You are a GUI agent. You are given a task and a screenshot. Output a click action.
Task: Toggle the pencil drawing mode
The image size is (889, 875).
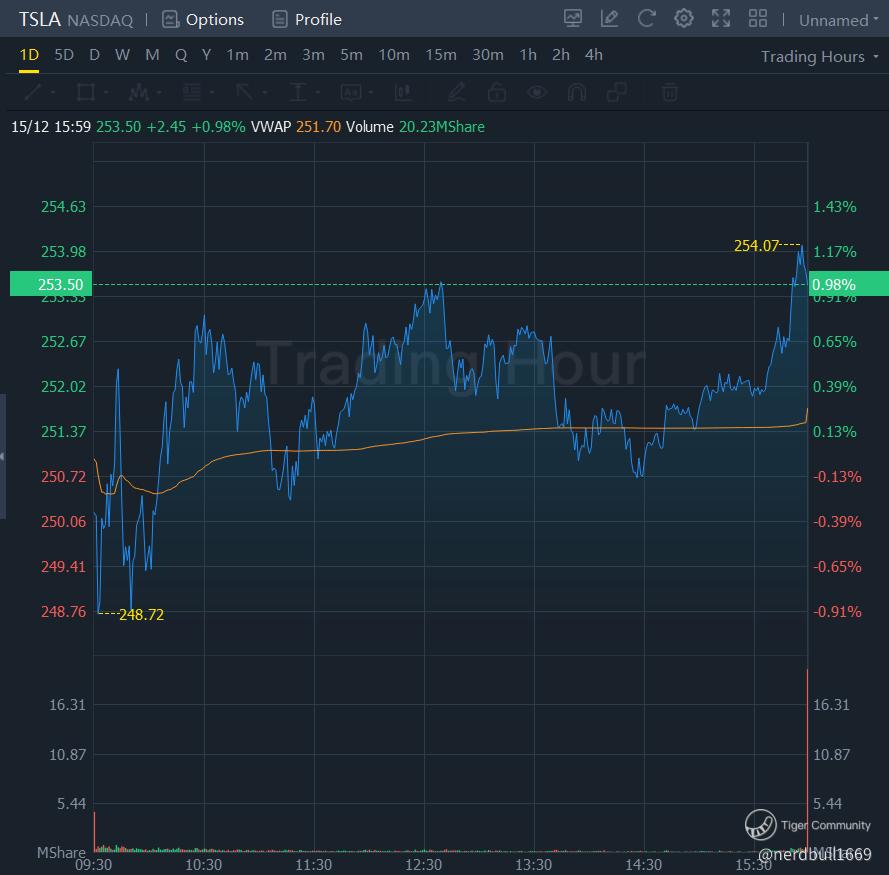(x=457, y=93)
